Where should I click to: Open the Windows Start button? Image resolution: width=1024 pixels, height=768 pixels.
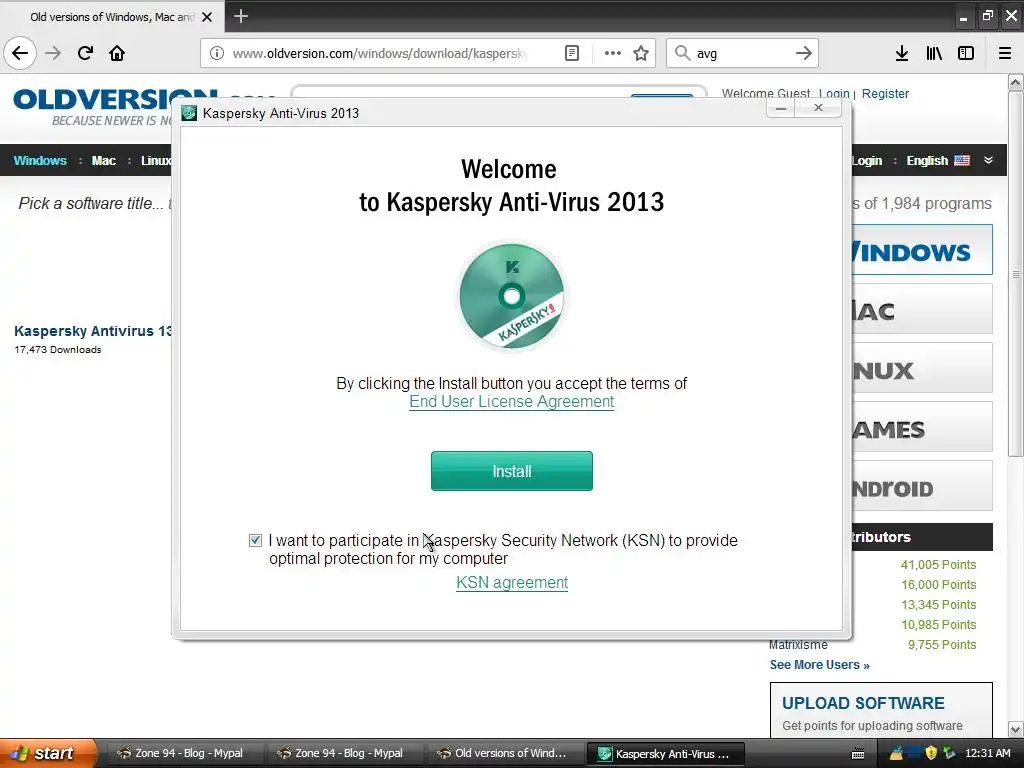point(48,753)
